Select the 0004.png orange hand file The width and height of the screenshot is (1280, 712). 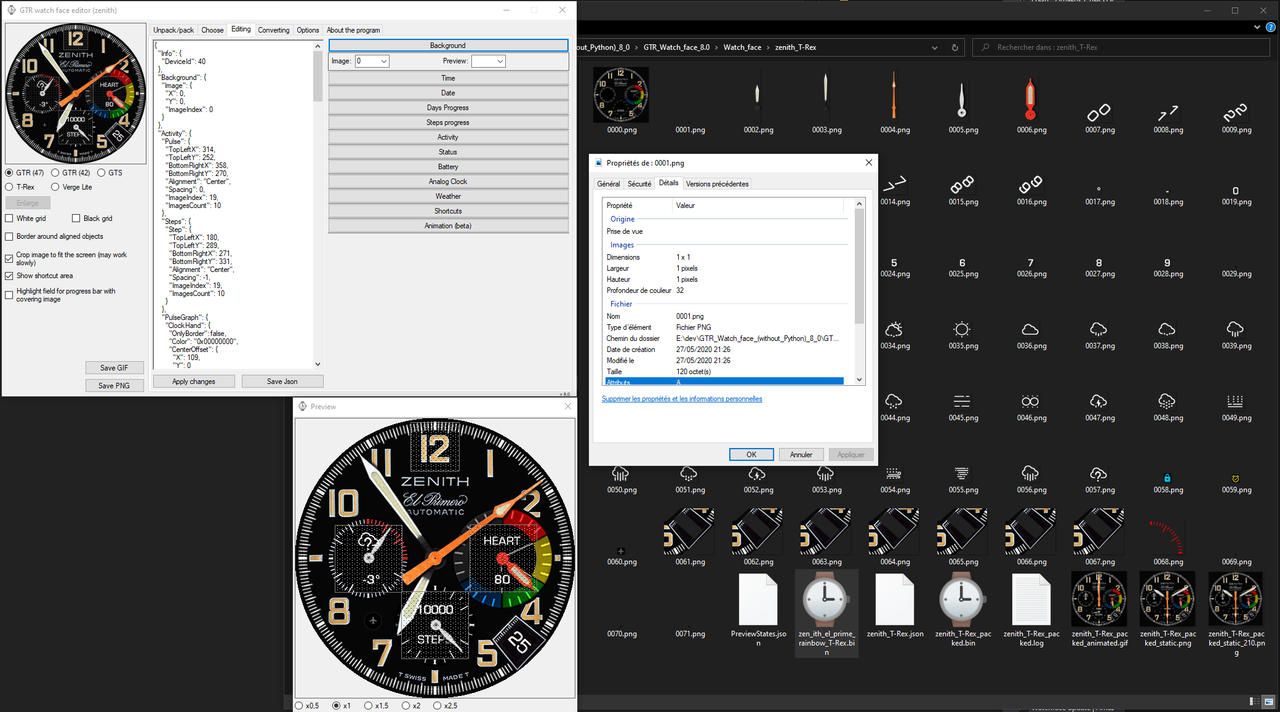pyautogui.click(x=894, y=96)
